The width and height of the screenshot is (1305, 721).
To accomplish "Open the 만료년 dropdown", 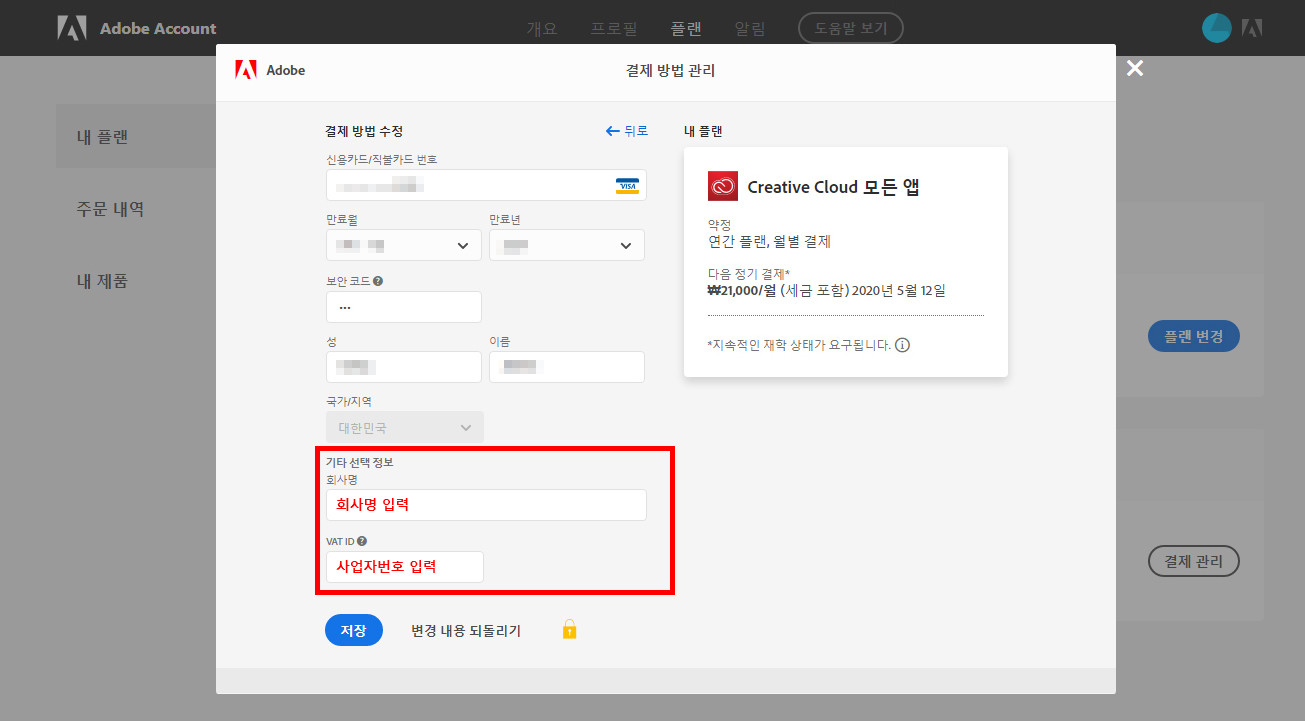I will [x=567, y=245].
